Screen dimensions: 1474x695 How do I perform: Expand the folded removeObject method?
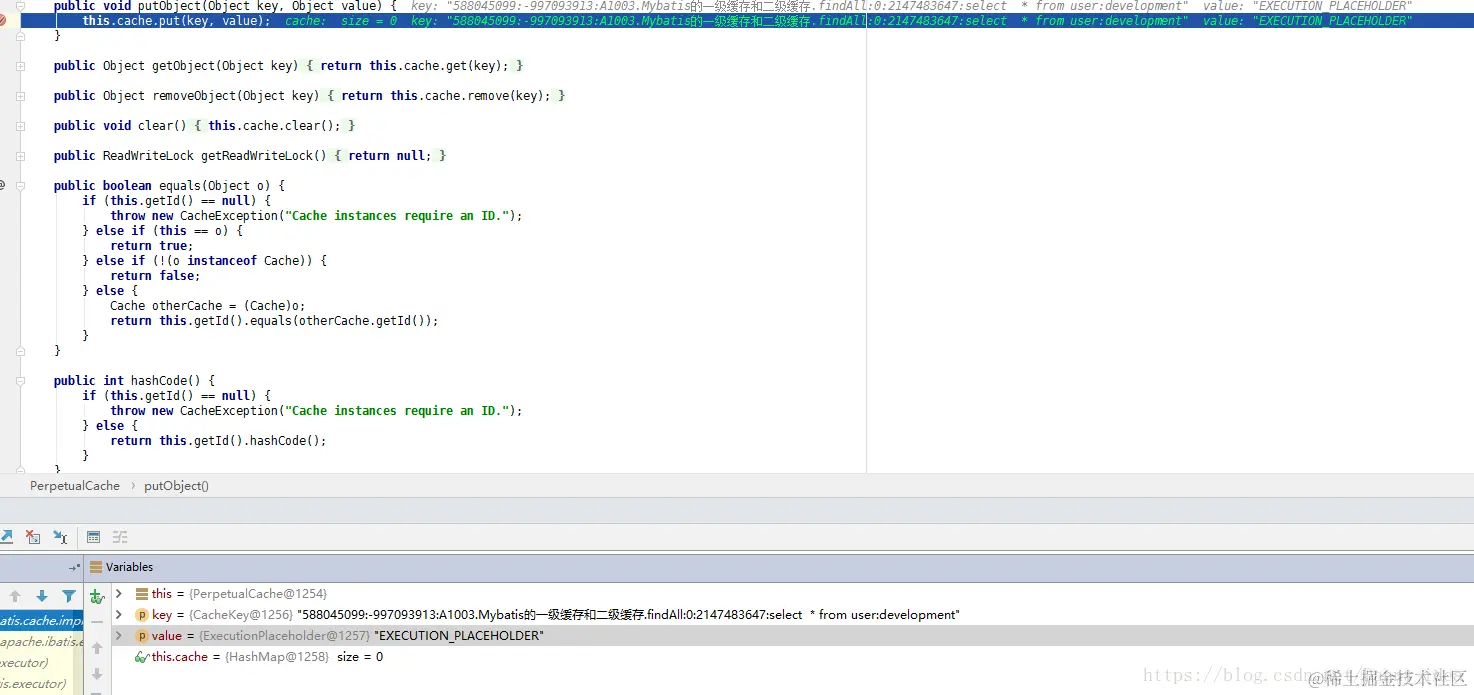(20, 95)
